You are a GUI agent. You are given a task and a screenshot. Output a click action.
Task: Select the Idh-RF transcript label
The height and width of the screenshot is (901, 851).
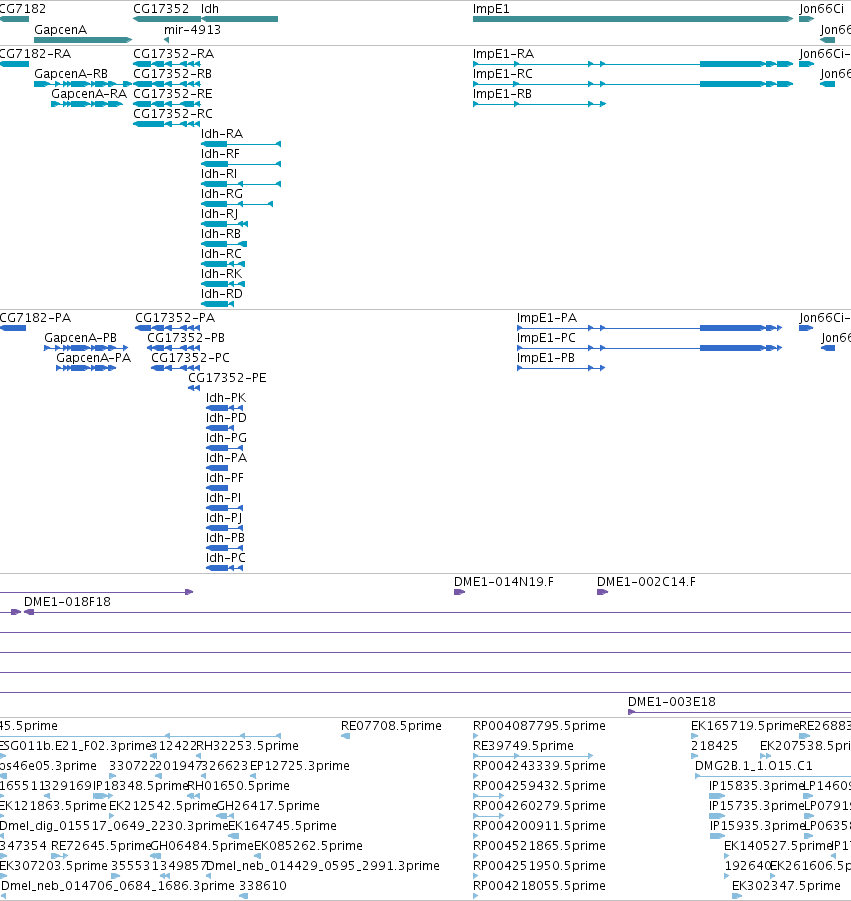[x=220, y=153]
